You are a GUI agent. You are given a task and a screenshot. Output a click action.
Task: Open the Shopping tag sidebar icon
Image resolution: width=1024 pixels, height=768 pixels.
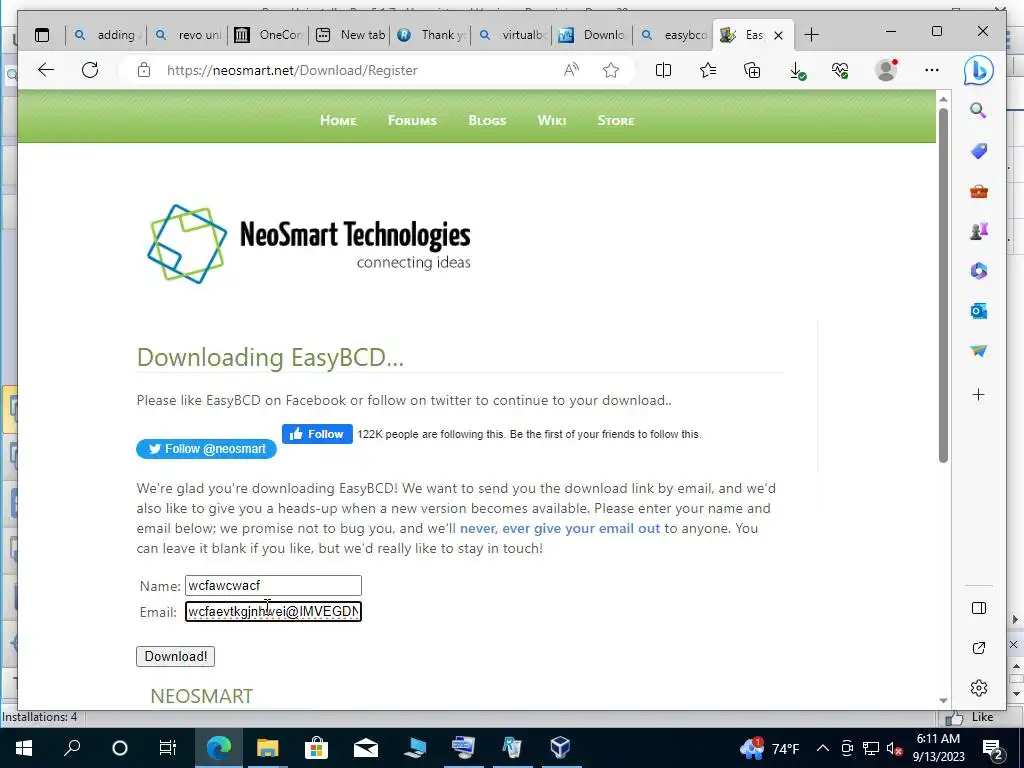point(978,151)
